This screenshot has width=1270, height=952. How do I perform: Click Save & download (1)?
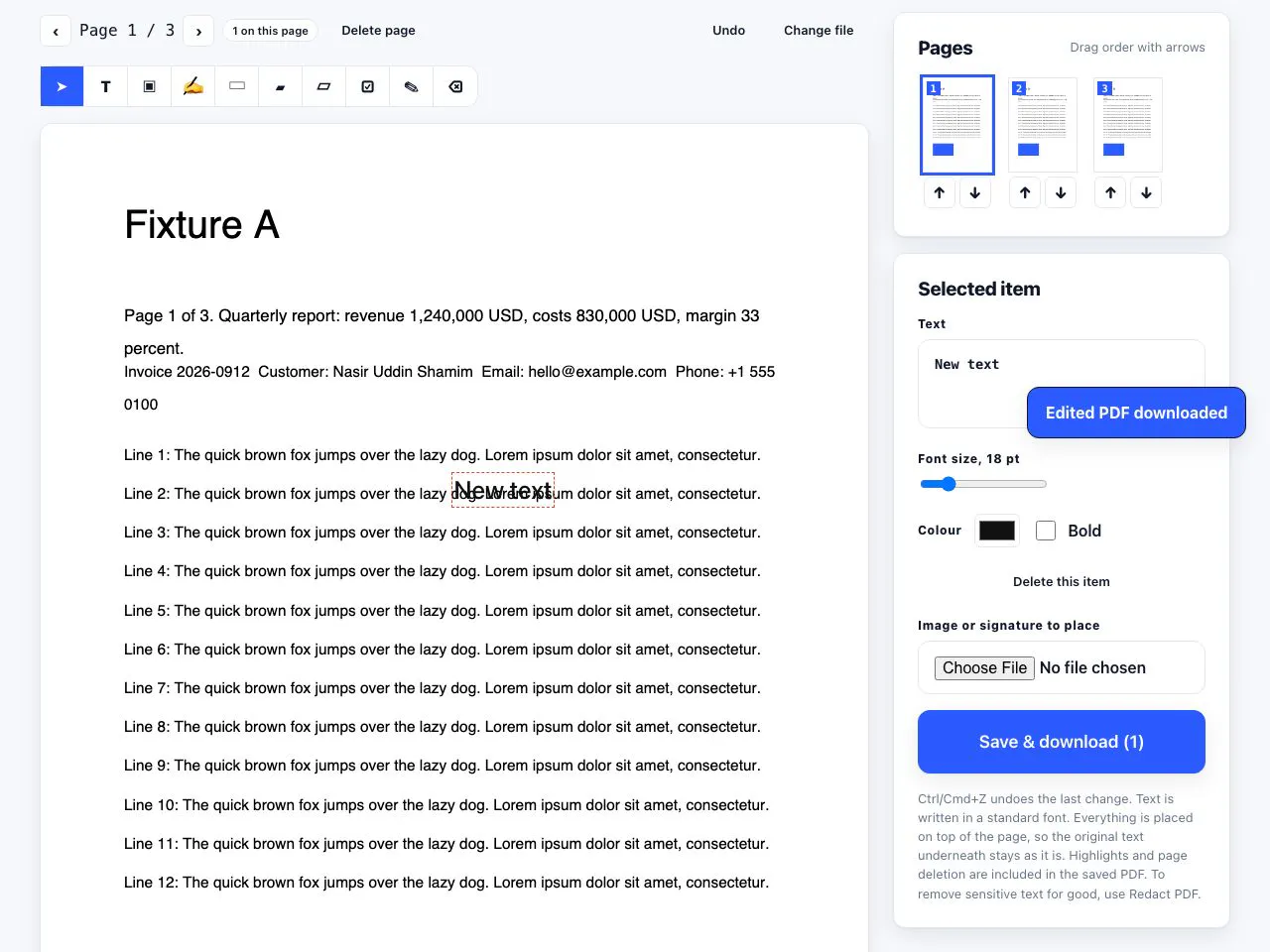tap(1062, 742)
